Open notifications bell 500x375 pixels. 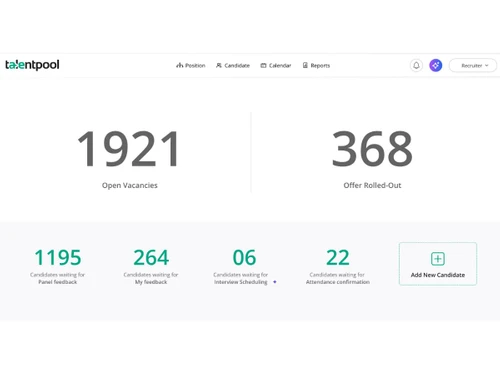pos(416,65)
